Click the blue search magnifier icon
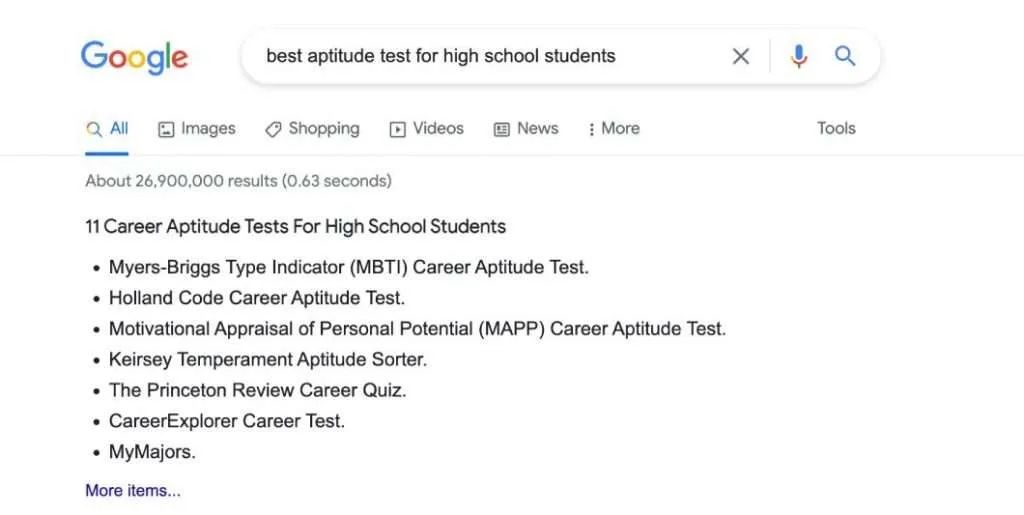1024x515 pixels. tap(845, 56)
